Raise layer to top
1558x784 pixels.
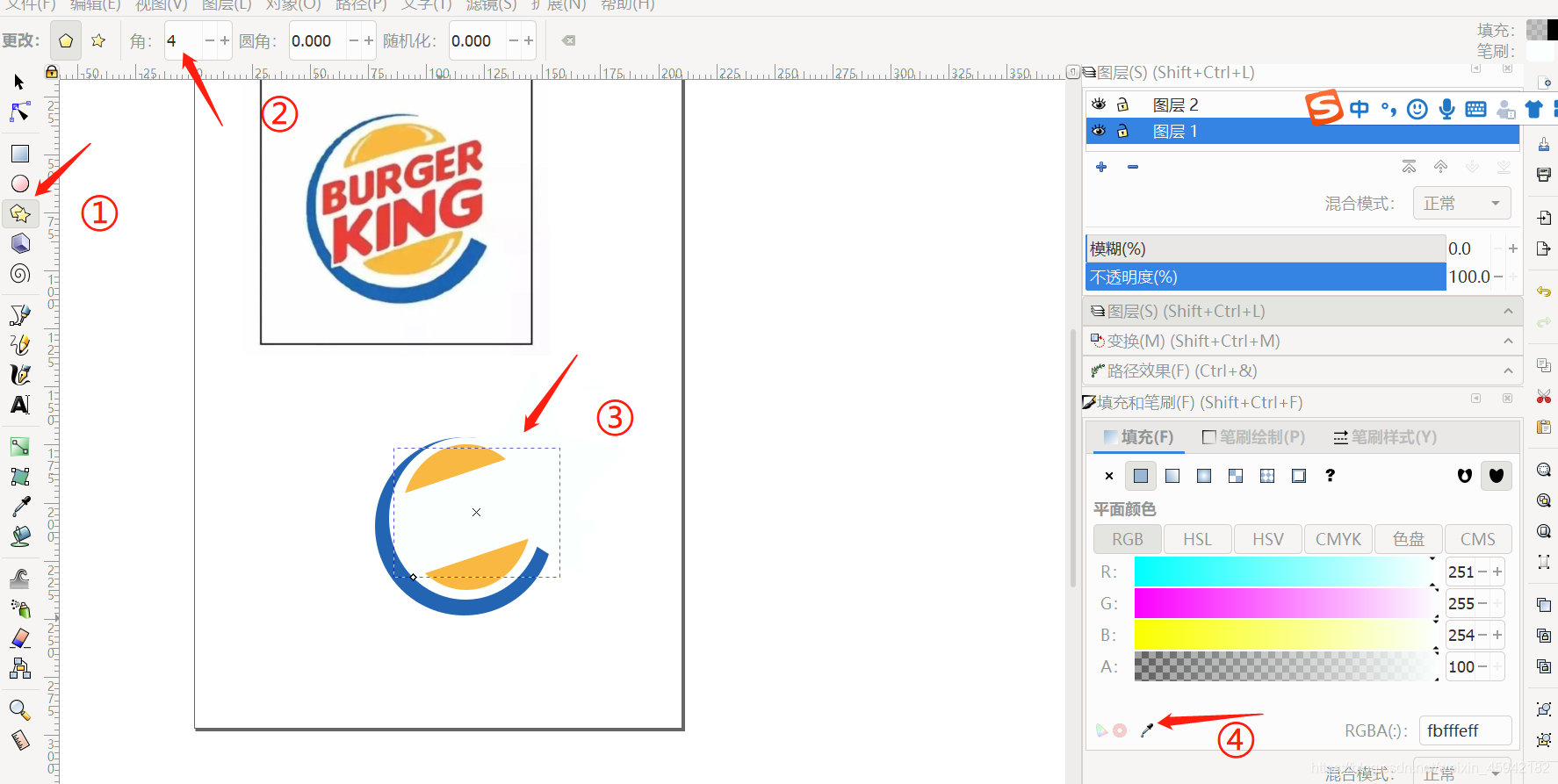(1409, 167)
